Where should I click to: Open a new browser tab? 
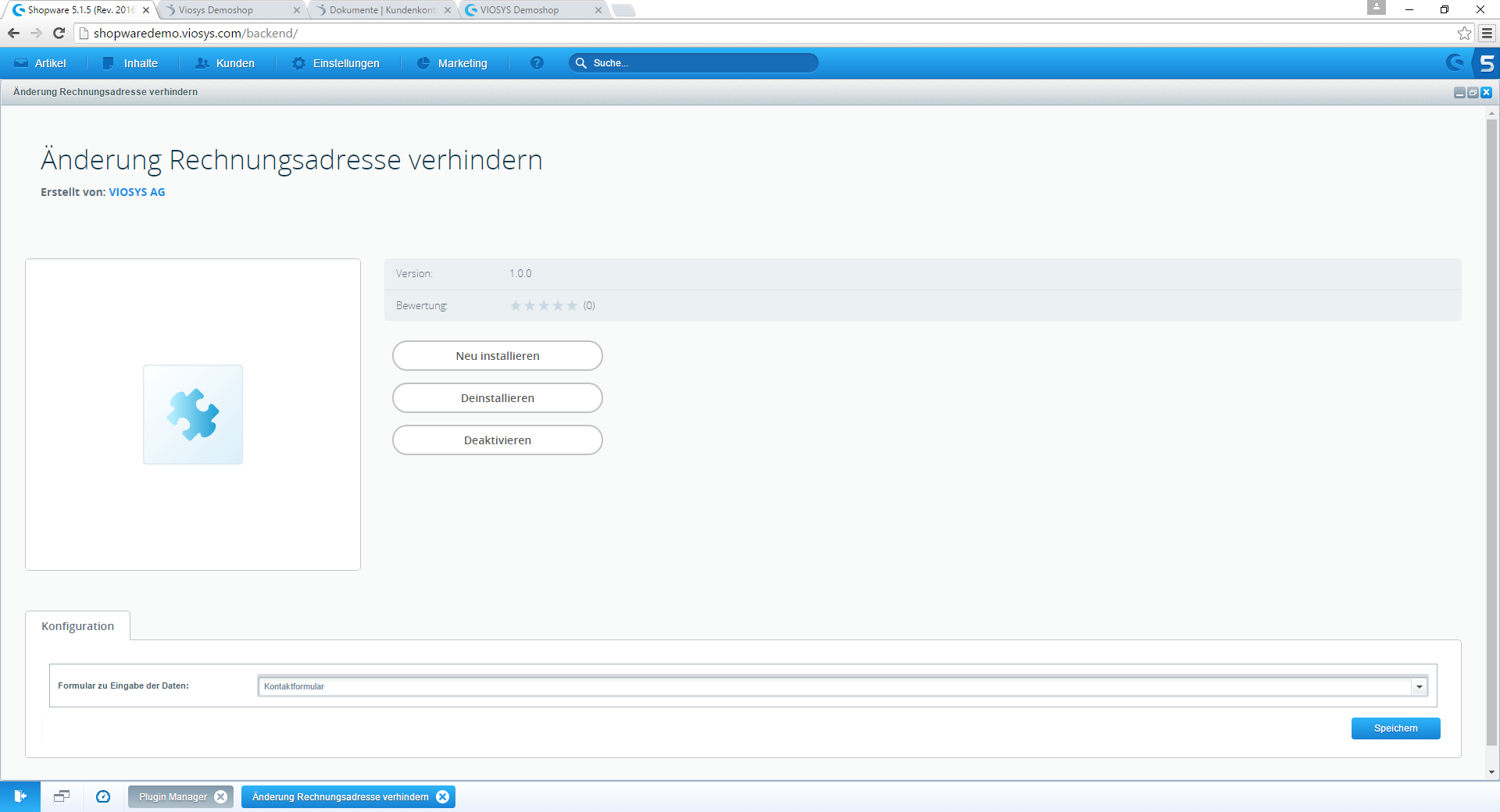[623, 10]
